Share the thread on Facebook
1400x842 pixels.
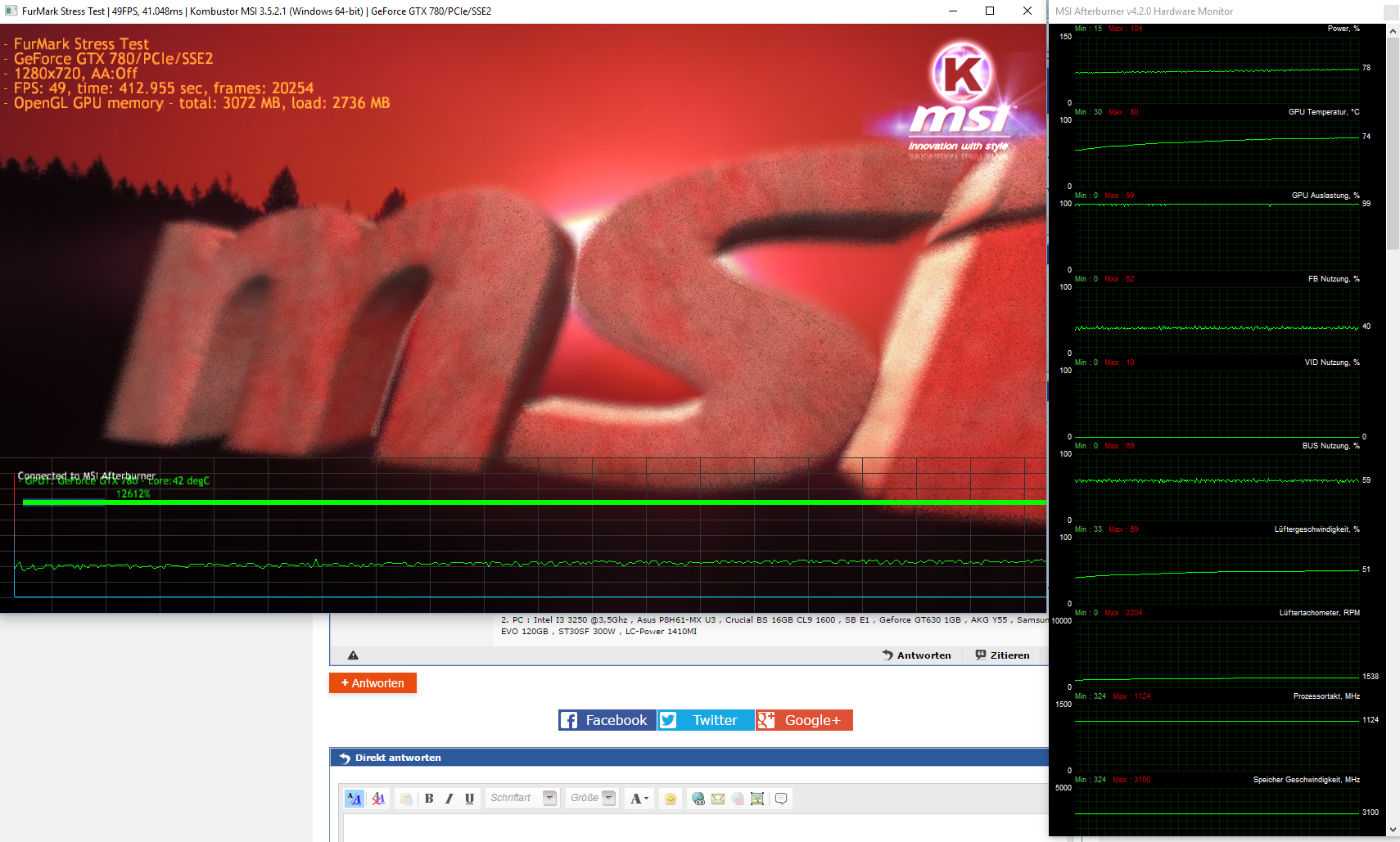pyautogui.click(x=607, y=720)
